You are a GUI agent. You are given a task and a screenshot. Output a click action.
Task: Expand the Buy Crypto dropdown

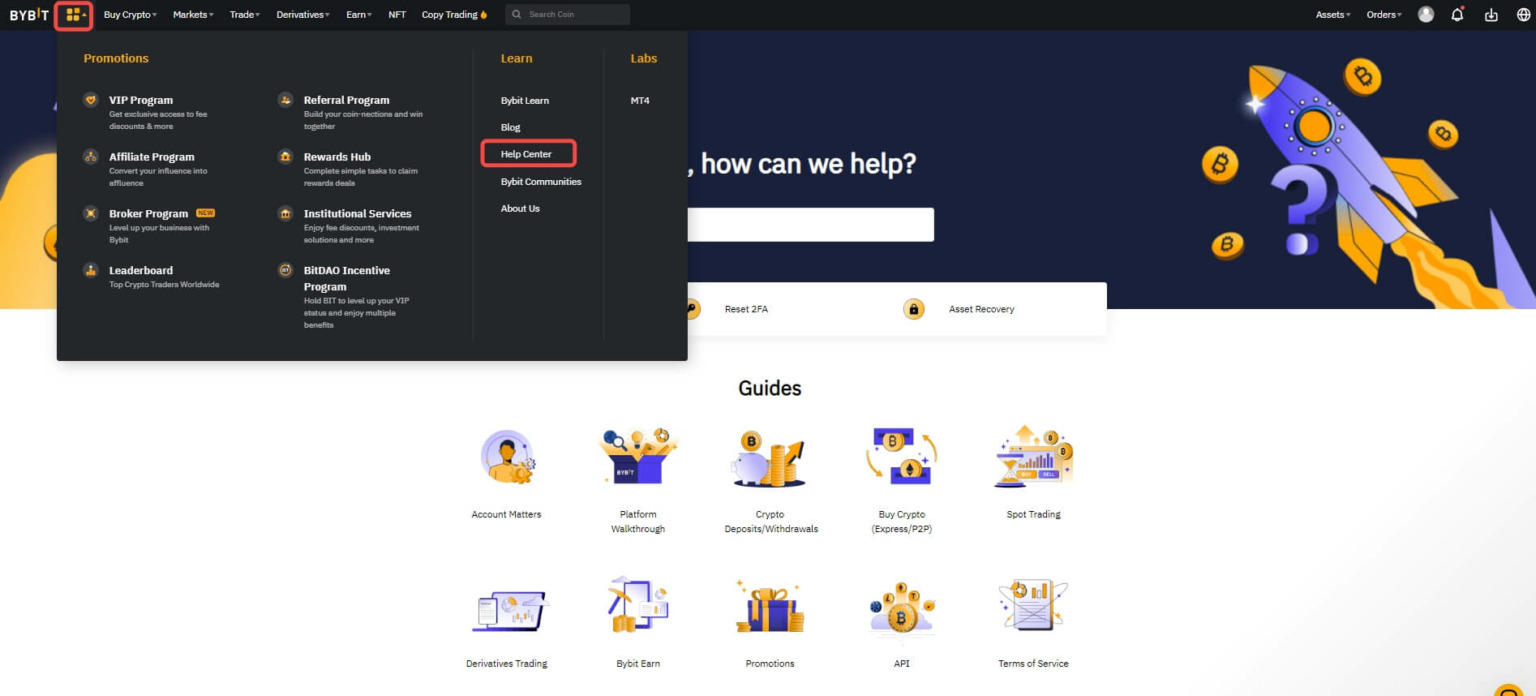[x=130, y=15]
